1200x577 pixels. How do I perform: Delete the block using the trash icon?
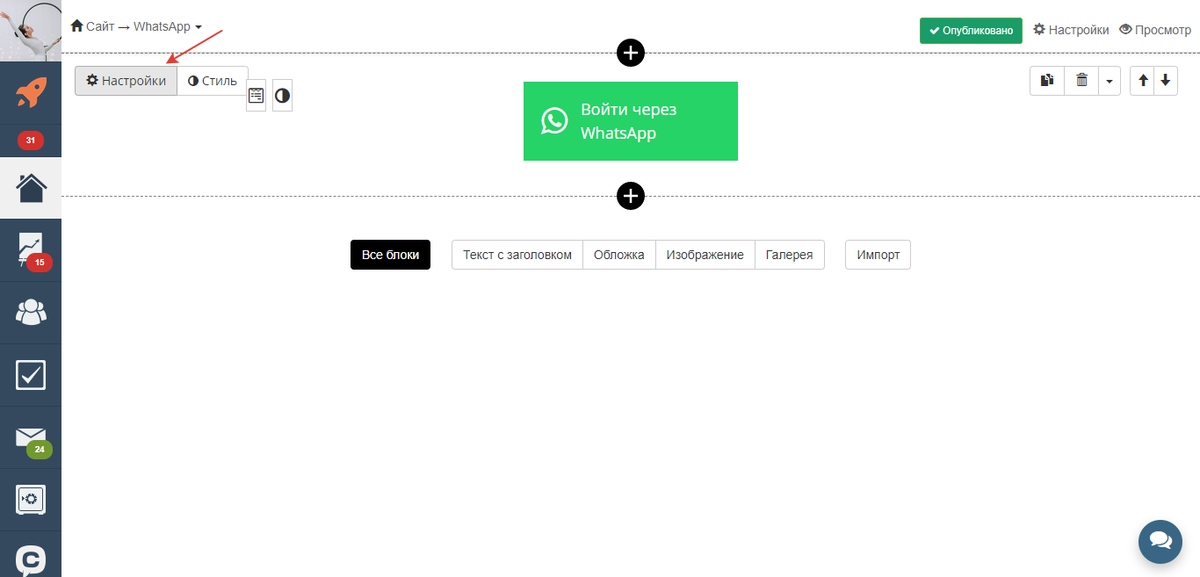point(1081,81)
